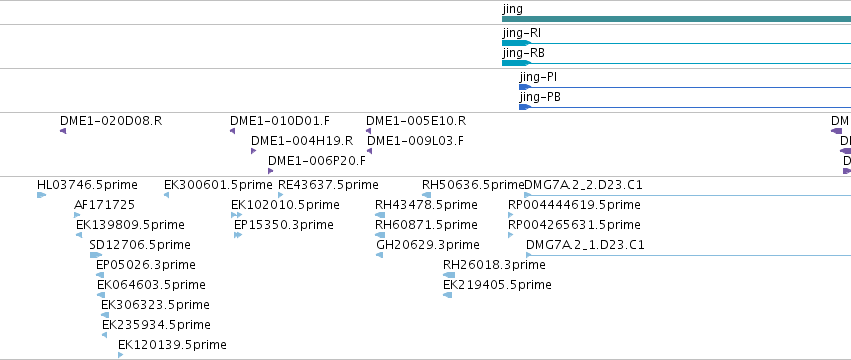Image resolution: width=851 pixels, height=360 pixels.
Task: Select the RE43637.5prime label
Action: pyautogui.click(x=328, y=185)
